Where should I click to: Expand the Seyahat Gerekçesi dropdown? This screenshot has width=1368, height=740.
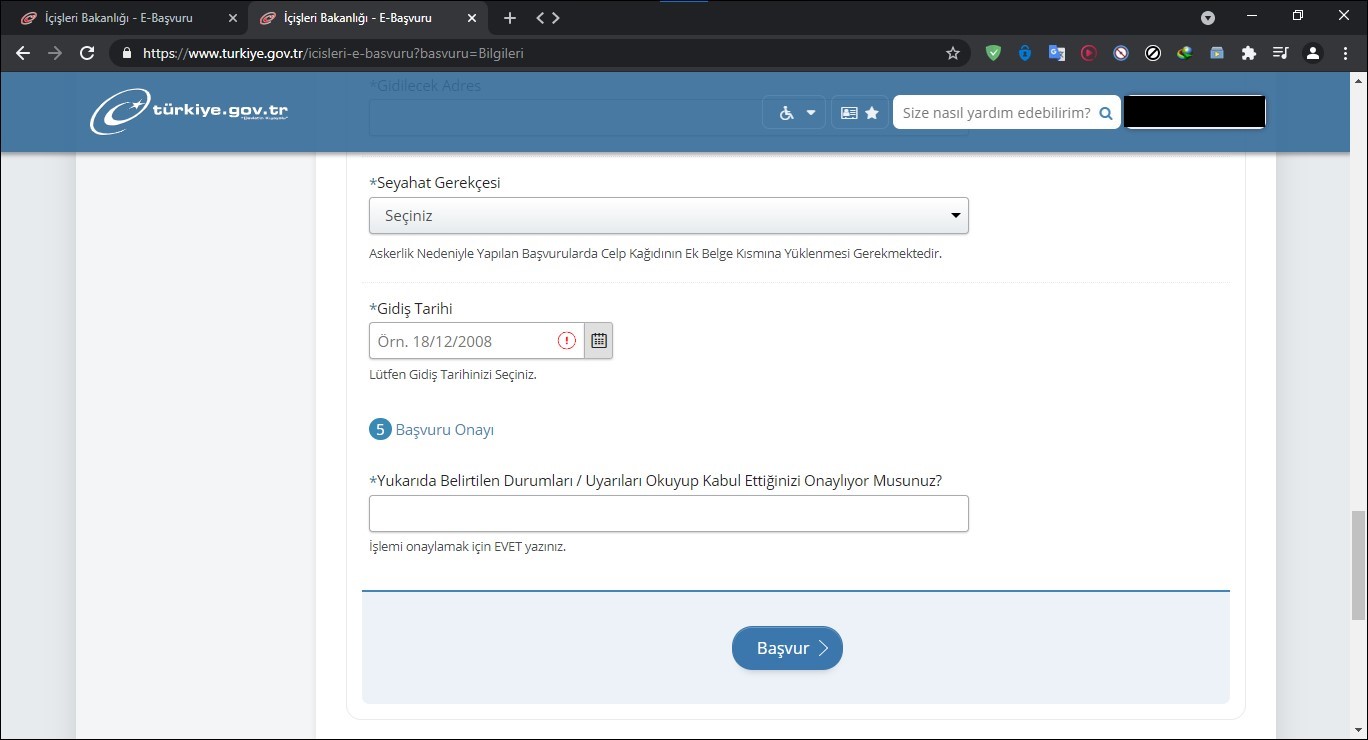(668, 216)
